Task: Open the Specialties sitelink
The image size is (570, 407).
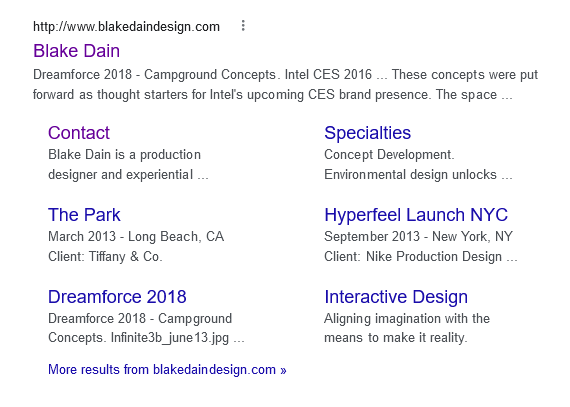Action: point(368,133)
